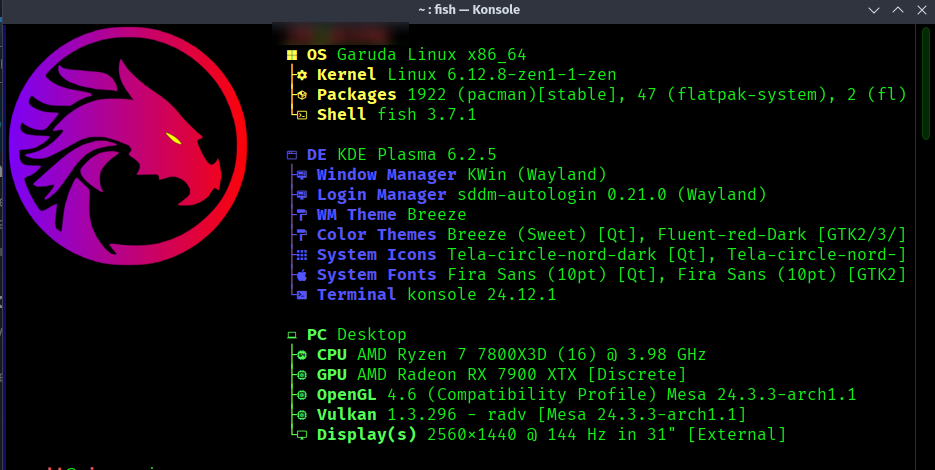935x470 pixels.
Task: Click the OpenGL chip icon
Action: tap(302, 395)
